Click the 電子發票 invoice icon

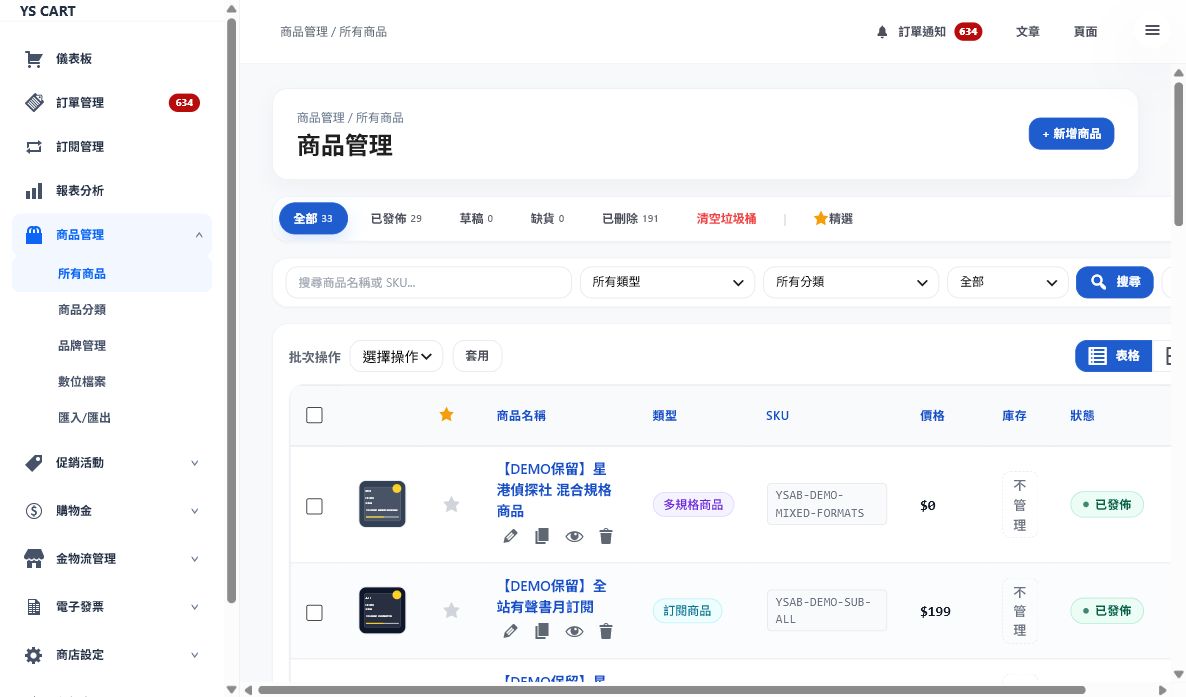coord(34,607)
